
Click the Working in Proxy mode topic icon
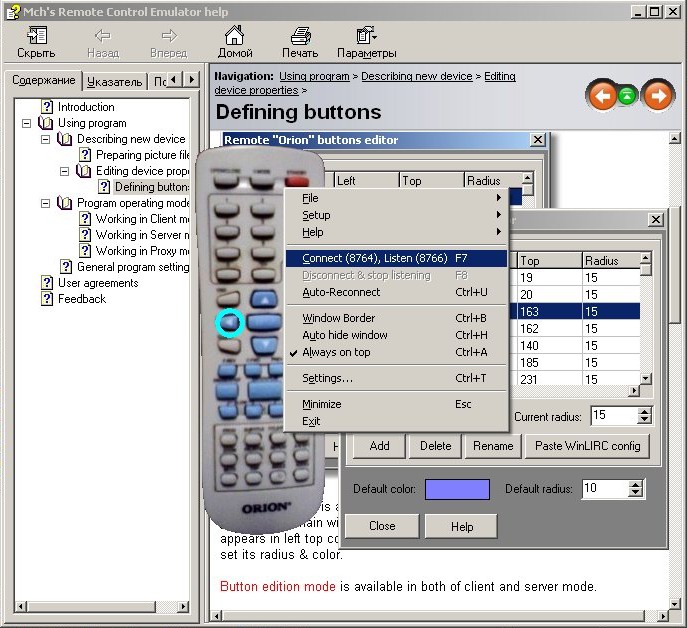85,251
